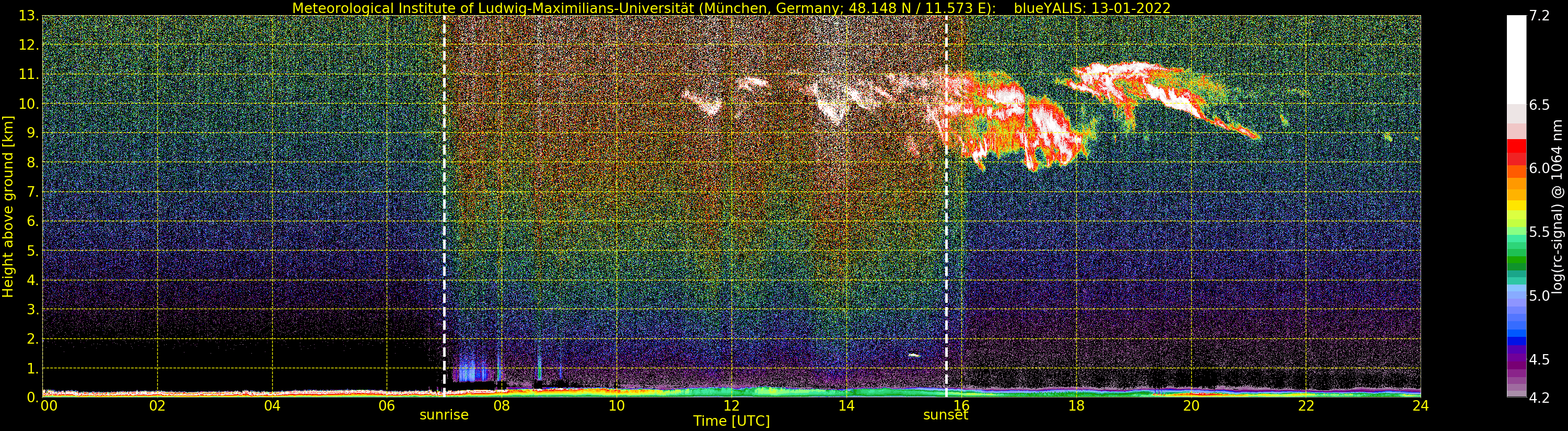Click the colorbar value '6.0'
This screenshot has height=431, width=1568.
tap(1539, 168)
